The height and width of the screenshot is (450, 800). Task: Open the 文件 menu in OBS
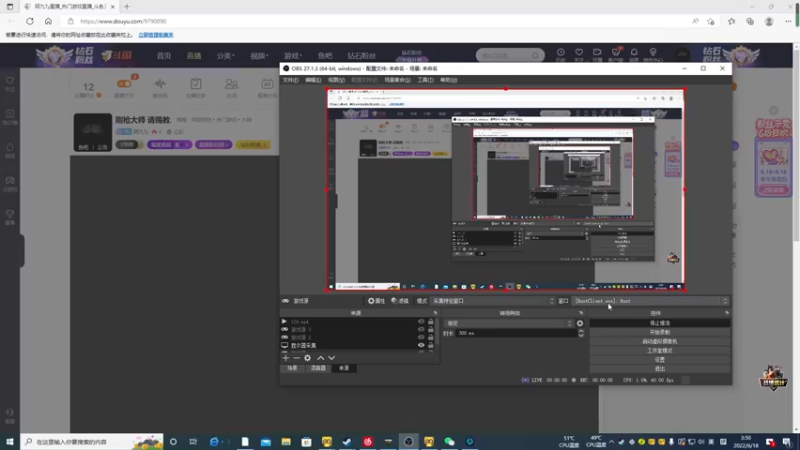[290, 80]
